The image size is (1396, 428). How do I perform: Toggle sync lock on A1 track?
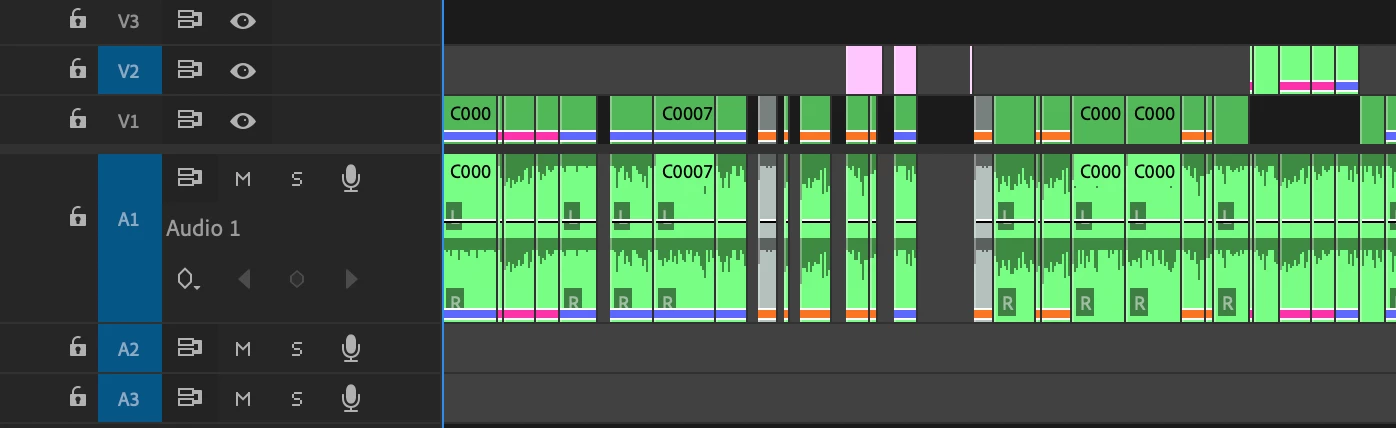pyautogui.click(x=189, y=178)
